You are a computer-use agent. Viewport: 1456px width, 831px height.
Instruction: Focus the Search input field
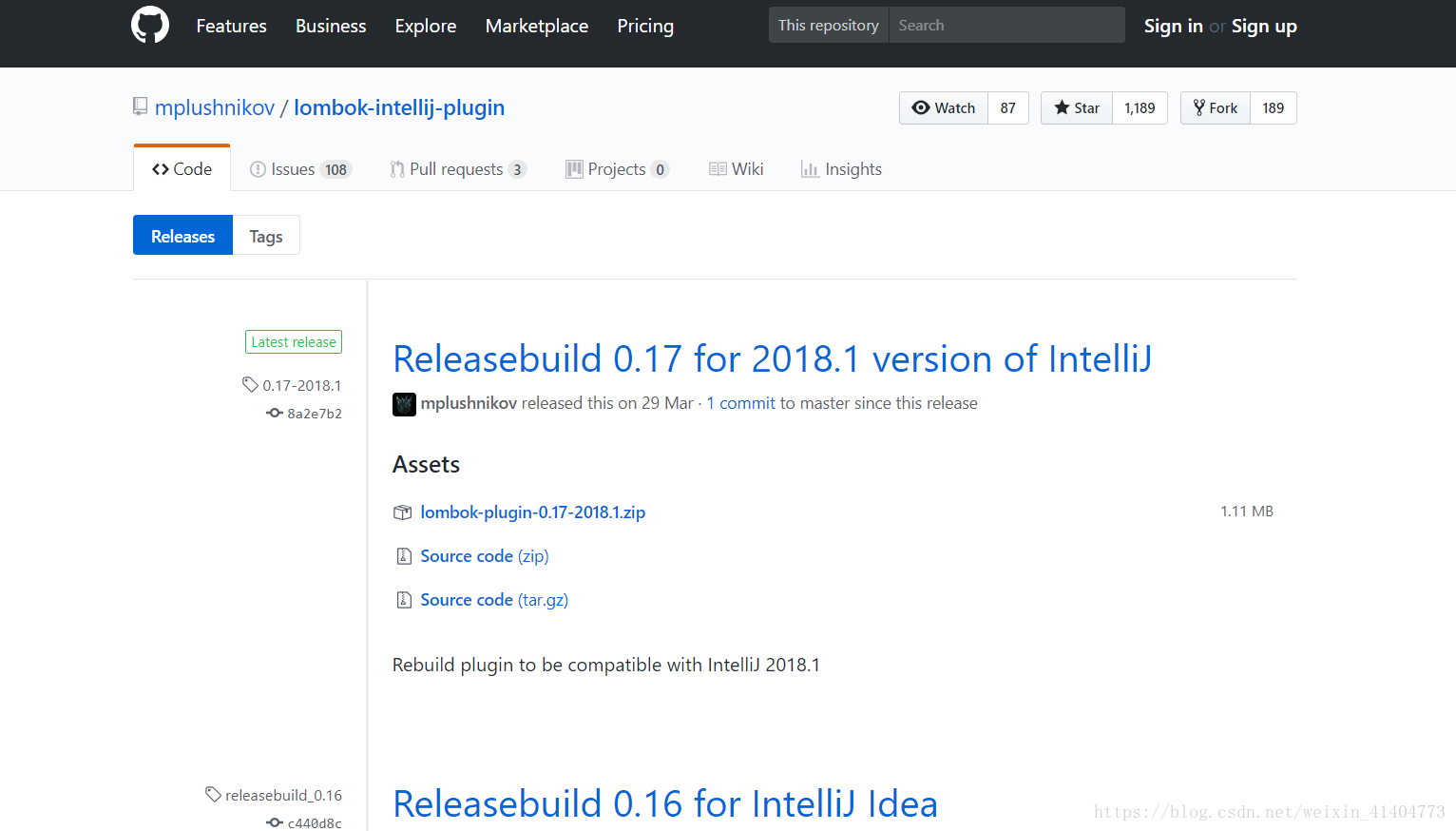click(x=1006, y=25)
